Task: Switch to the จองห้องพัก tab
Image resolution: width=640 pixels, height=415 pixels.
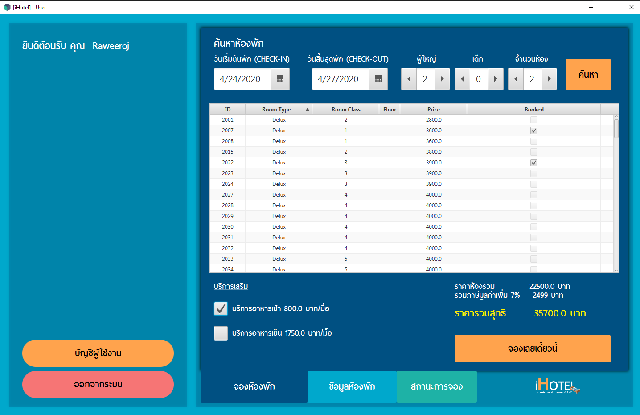Action: pos(254,386)
